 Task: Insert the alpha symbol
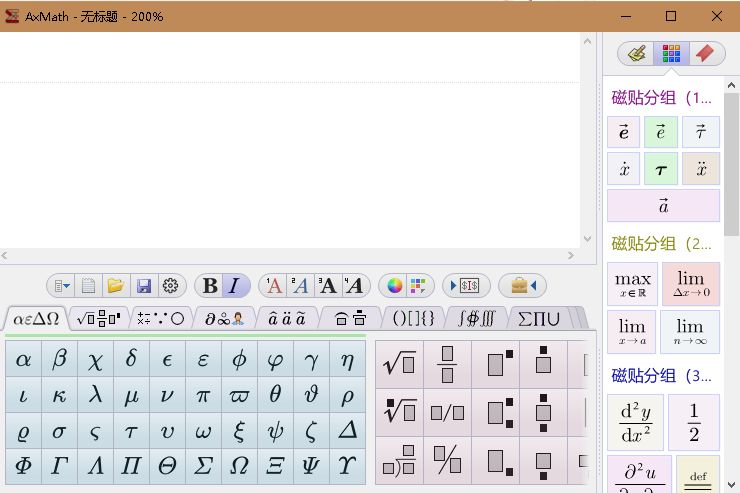click(23, 360)
